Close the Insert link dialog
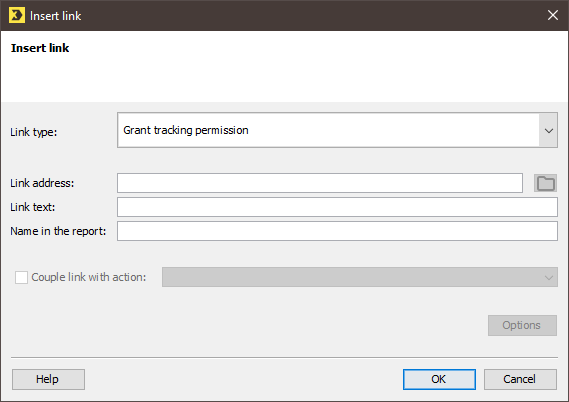This screenshot has width=569, height=402. point(553,15)
